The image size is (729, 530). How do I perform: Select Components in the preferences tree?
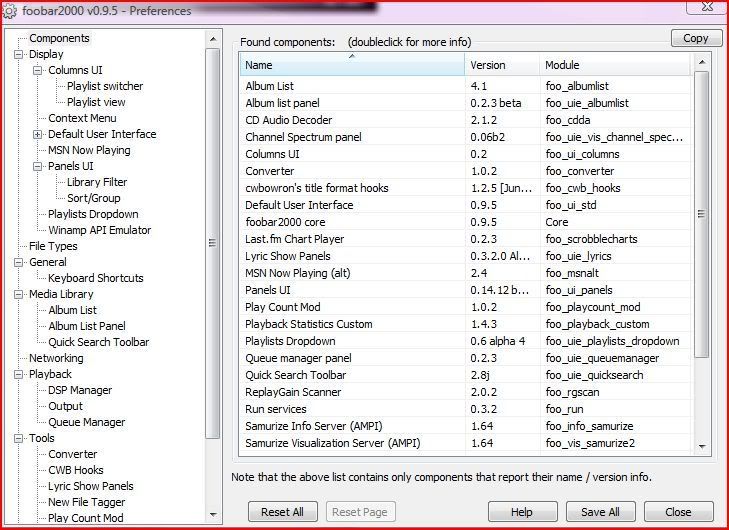[x=59, y=38]
